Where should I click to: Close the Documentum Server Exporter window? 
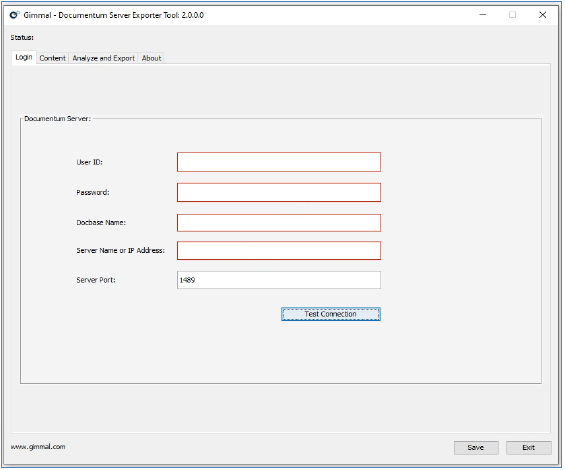tap(542, 15)
